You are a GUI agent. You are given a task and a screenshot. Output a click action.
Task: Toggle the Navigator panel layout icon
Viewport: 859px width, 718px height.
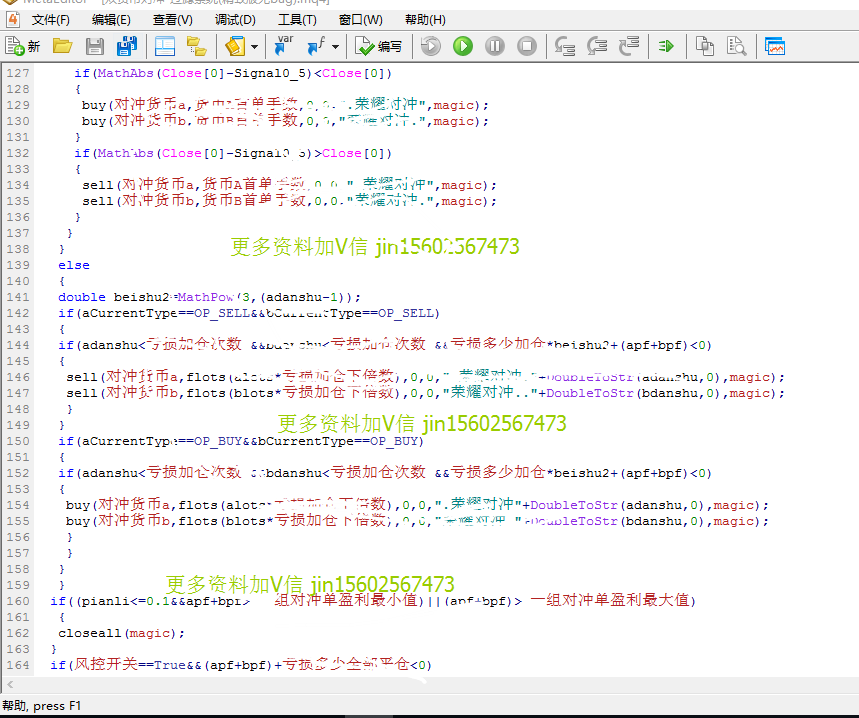165,47
